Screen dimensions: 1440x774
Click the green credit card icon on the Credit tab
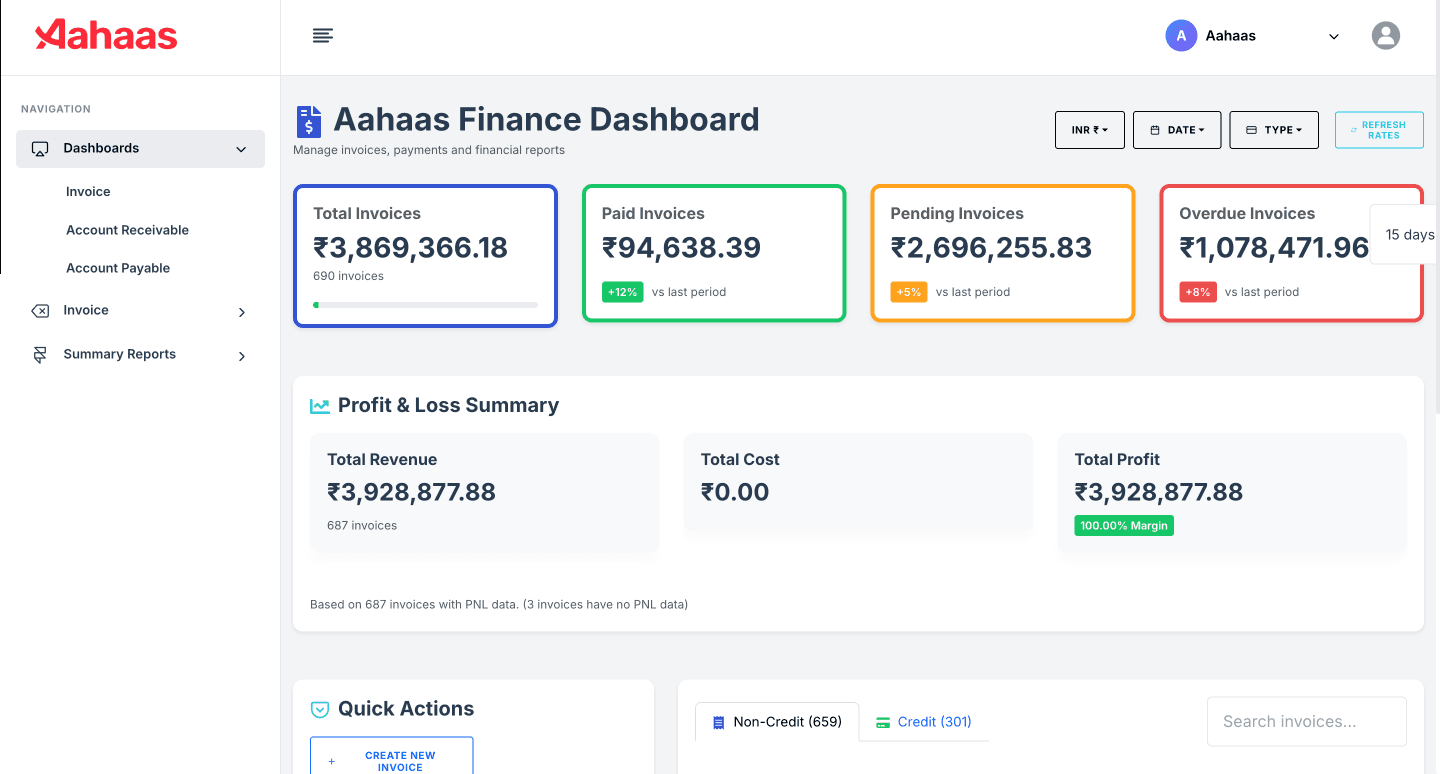click(x=882, y=721)
